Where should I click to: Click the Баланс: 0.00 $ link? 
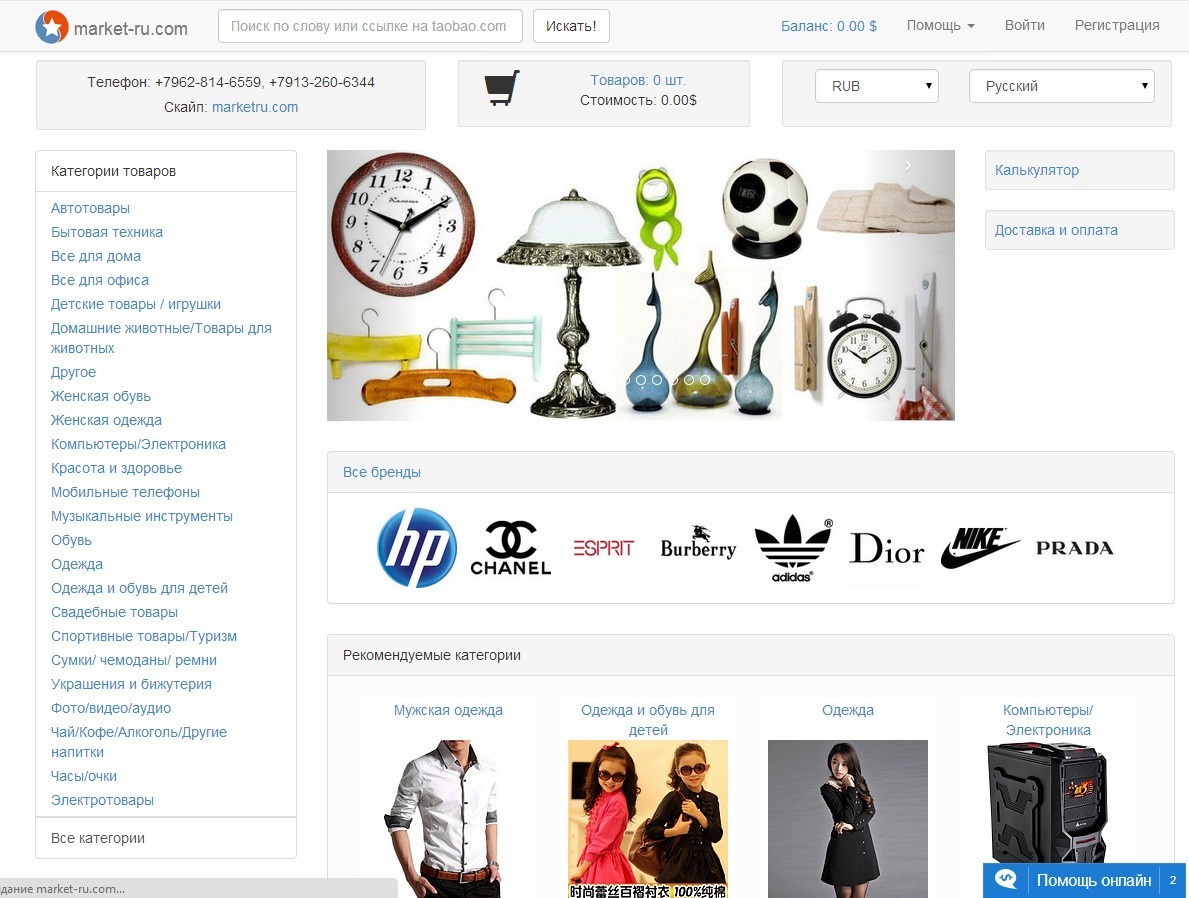[x=829, y=26]
